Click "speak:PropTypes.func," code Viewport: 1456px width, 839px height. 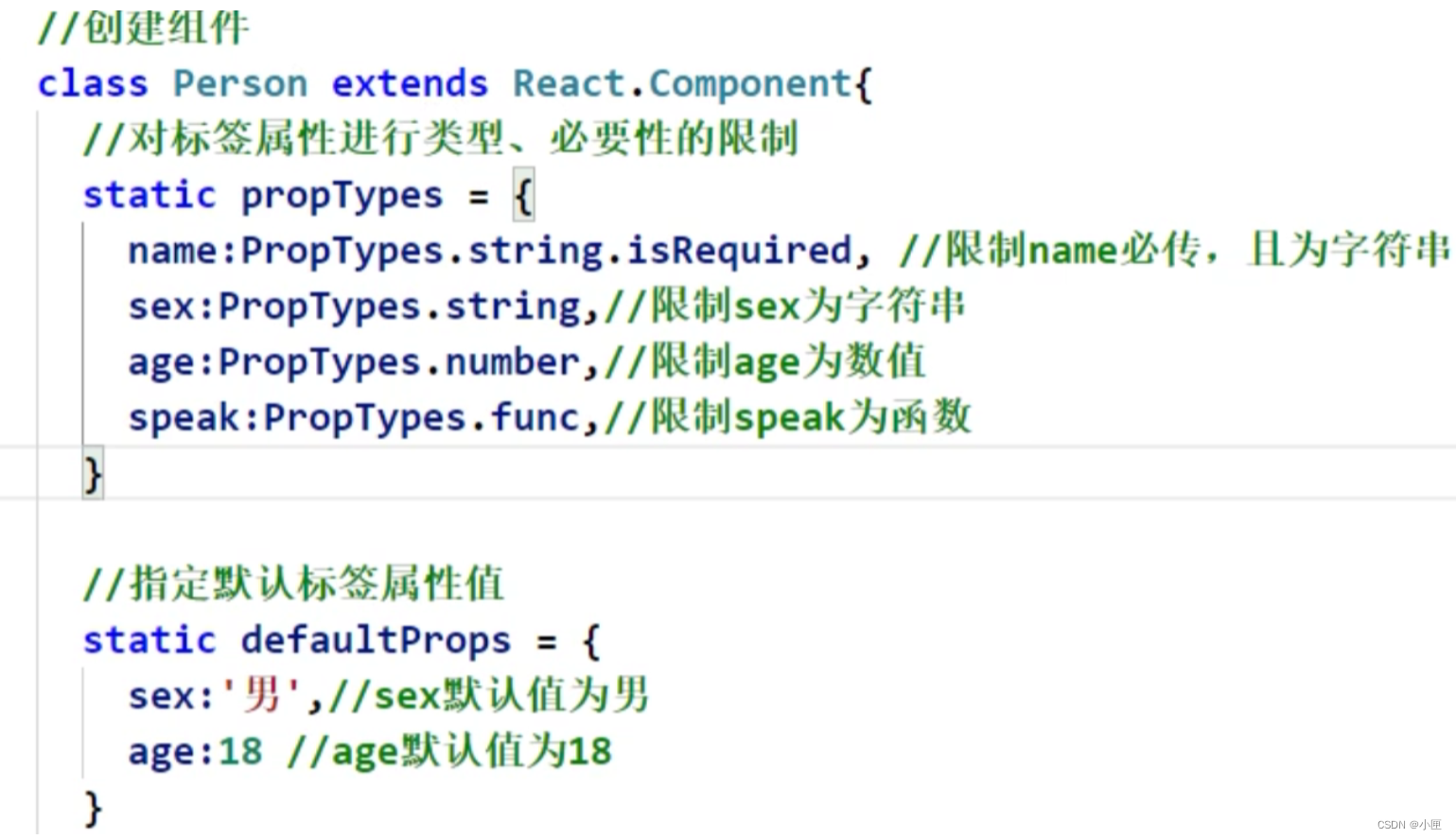click(x=363, y=418)
